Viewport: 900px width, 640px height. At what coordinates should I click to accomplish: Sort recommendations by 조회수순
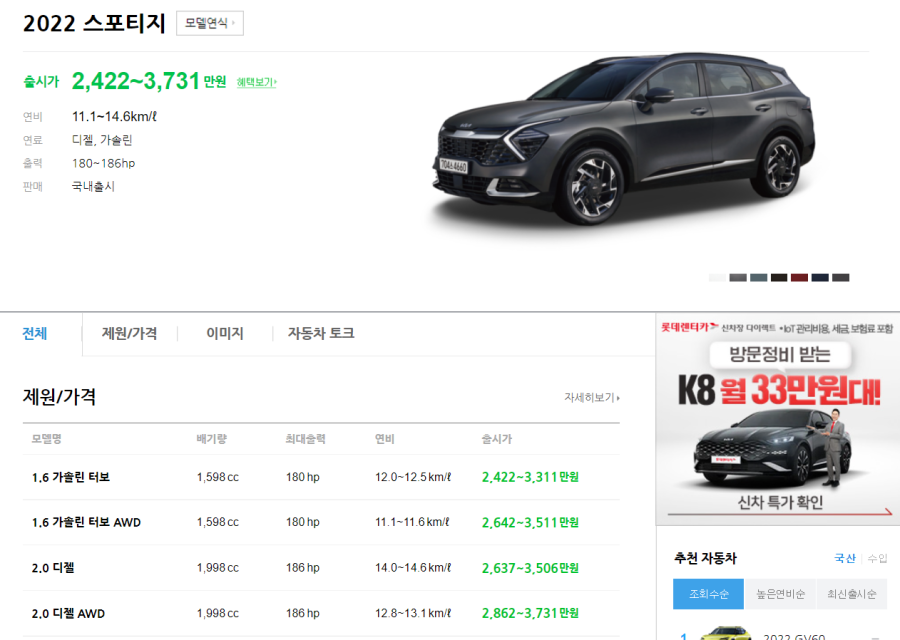[x=708, y=594]
